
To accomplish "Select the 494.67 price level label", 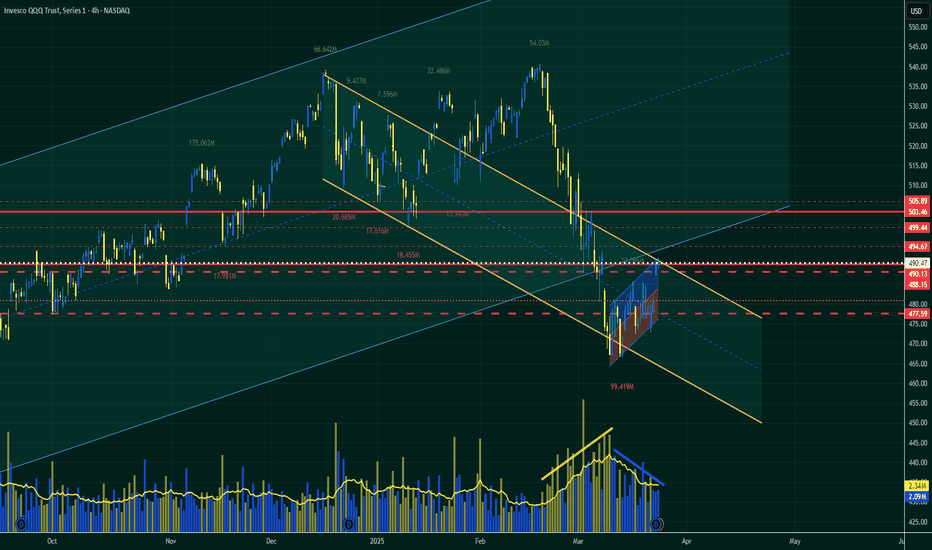I will tap(918, 247).
